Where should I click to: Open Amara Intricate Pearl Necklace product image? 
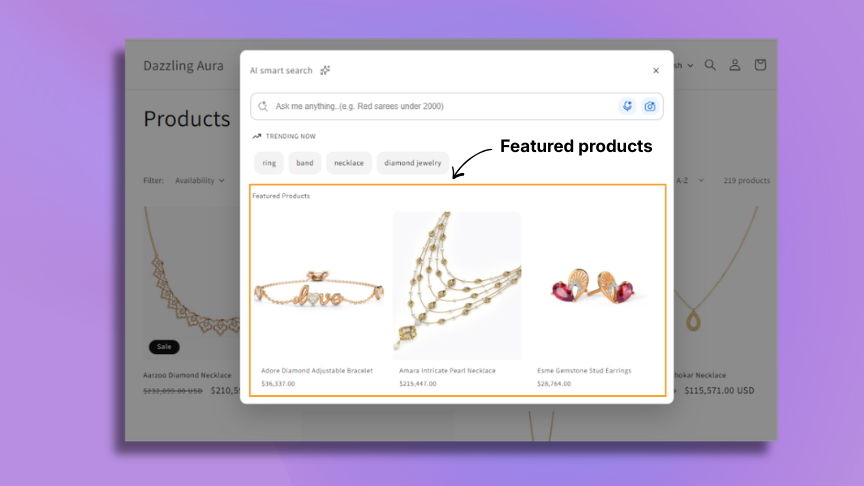point(457,286)
